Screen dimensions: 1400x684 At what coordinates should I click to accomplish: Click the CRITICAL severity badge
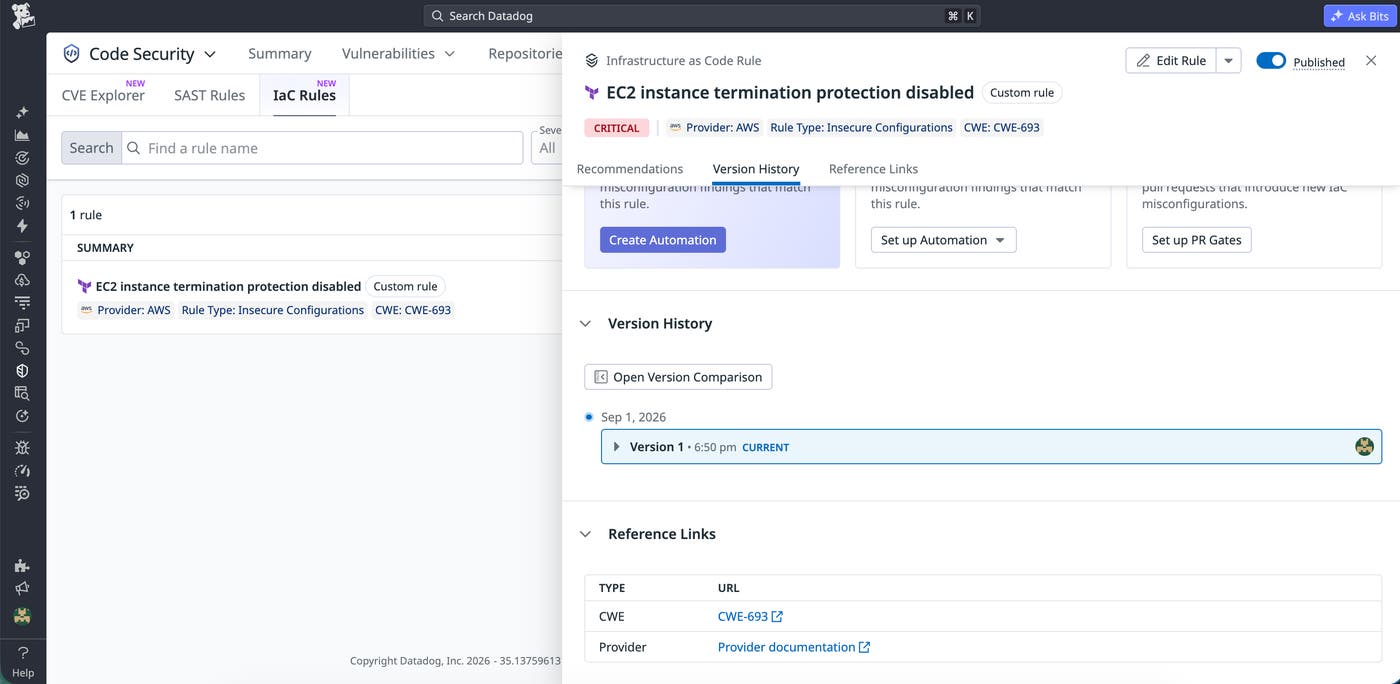click(x=616, y=128)
